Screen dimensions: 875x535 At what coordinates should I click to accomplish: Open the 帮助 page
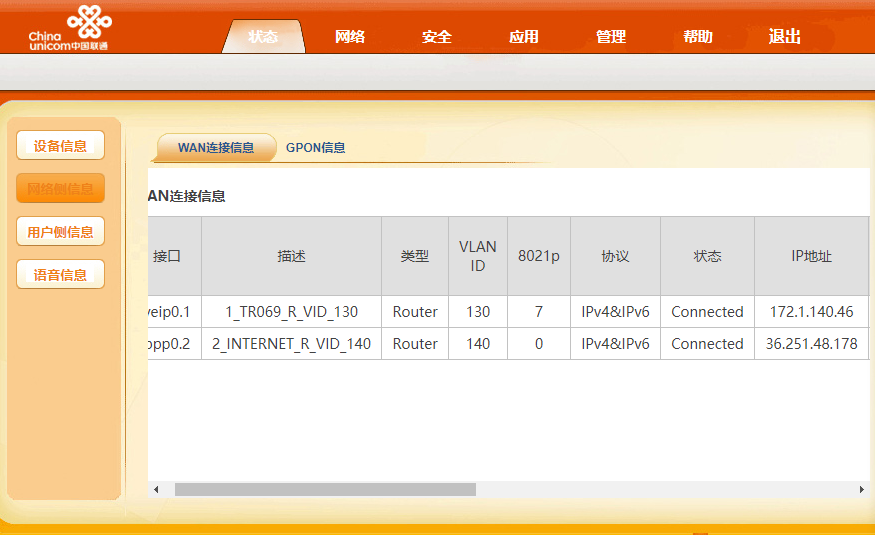tap(698, 37)
